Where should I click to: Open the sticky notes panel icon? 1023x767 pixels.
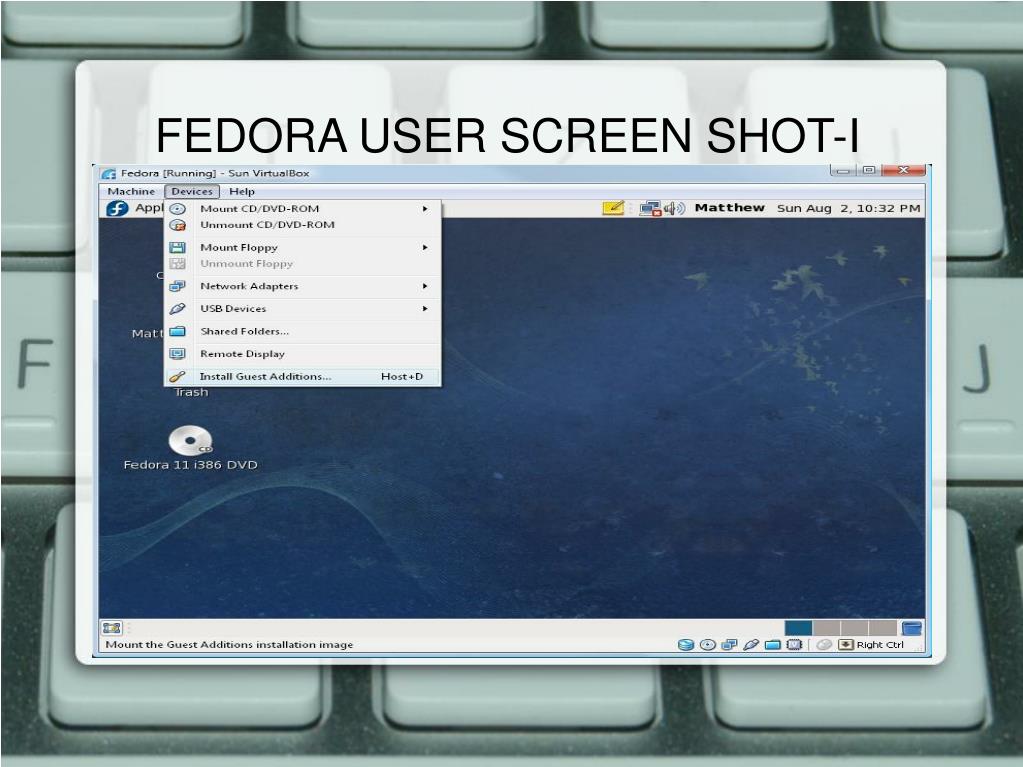[x=613, y=208]
